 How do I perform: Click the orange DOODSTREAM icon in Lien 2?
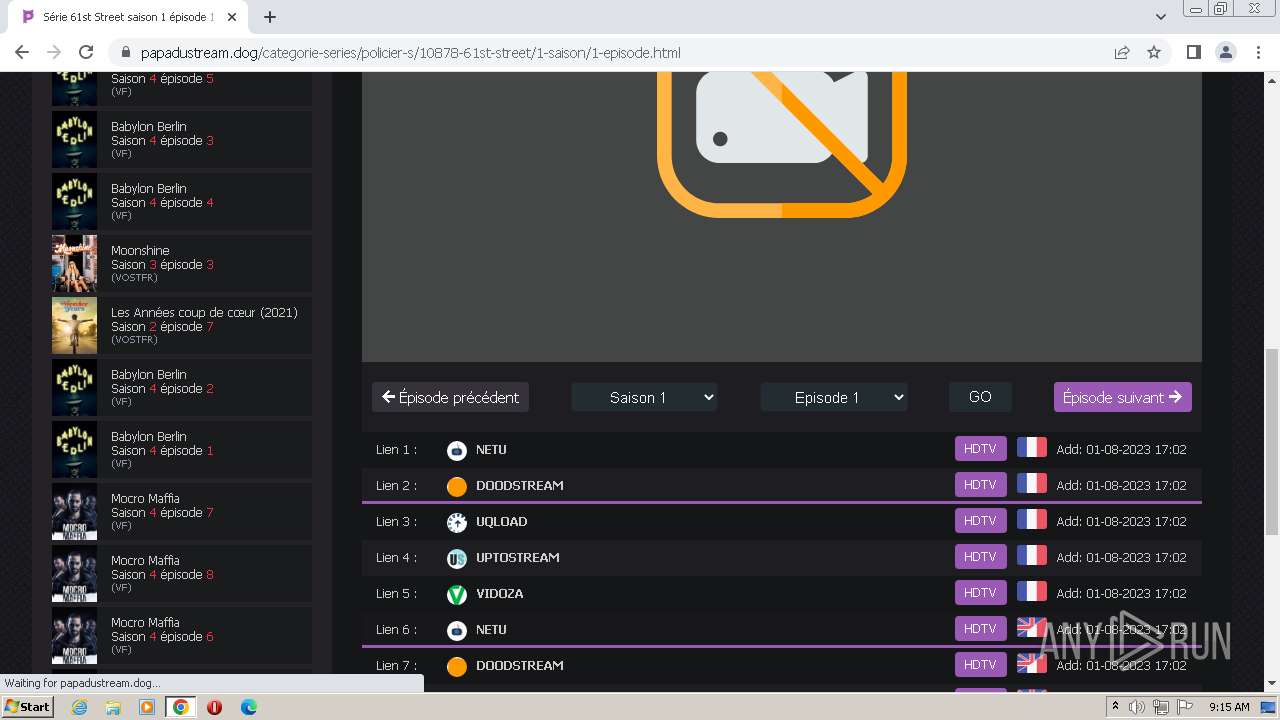[457, 486]
